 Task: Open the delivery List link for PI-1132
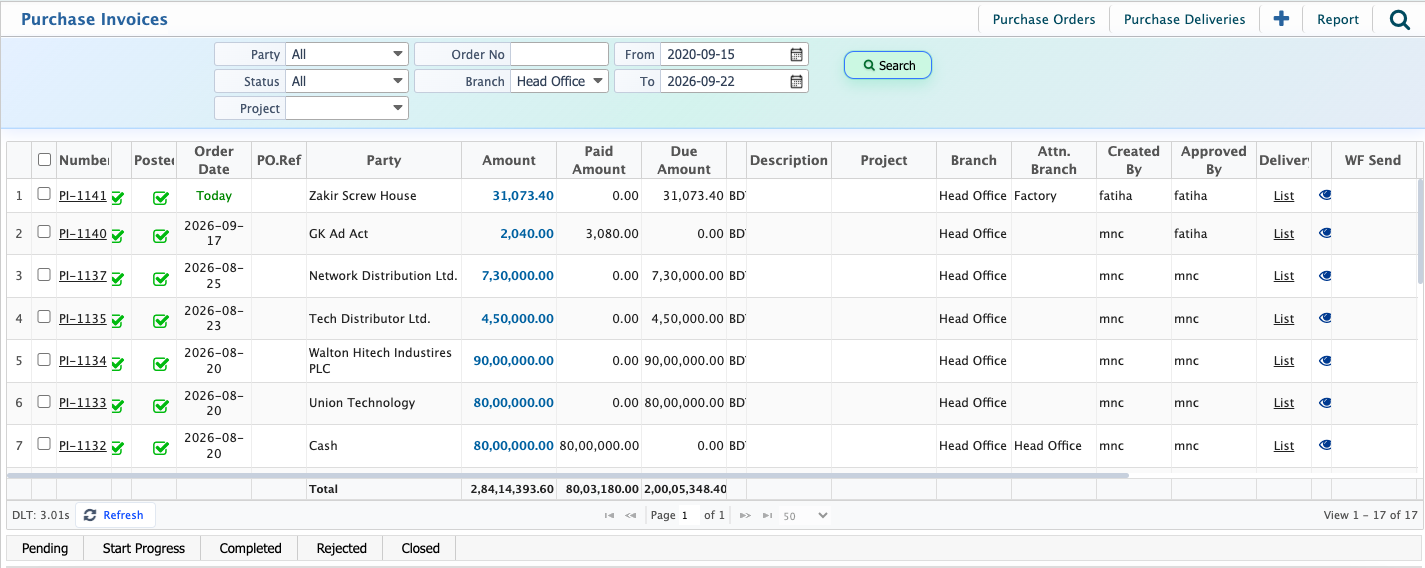pyautogui.click(x=1284, y=445)
